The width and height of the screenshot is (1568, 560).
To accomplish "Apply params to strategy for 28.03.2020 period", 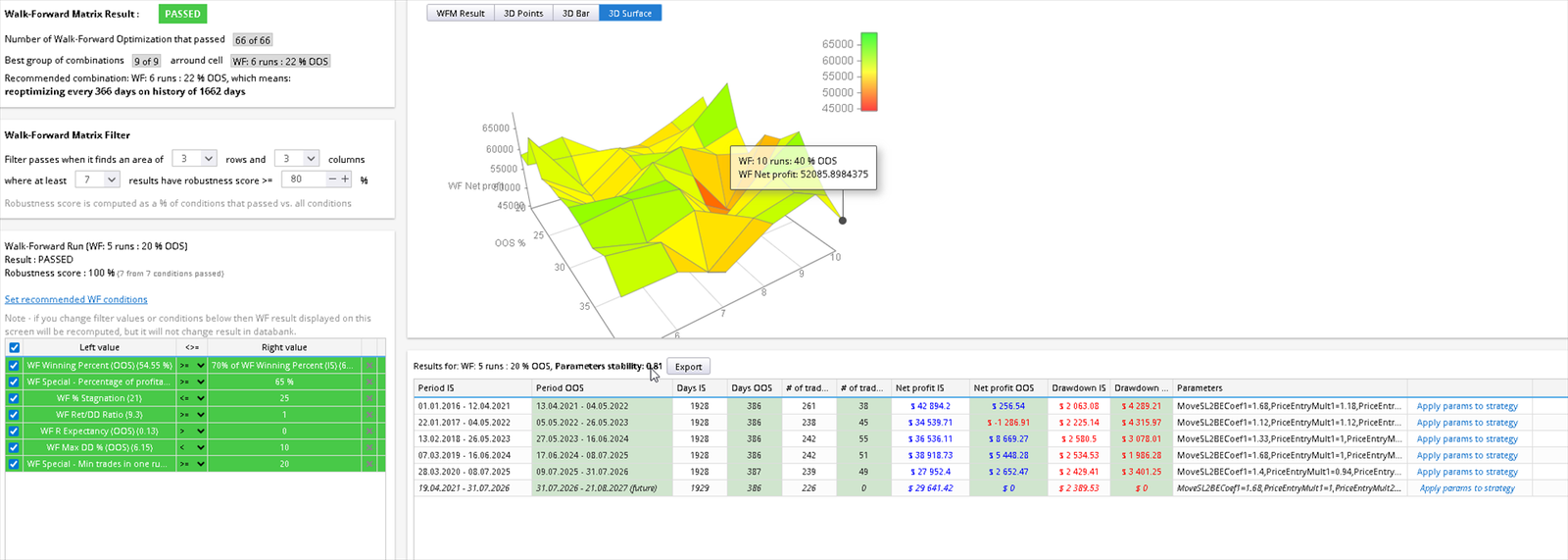I will [1467, 472].
